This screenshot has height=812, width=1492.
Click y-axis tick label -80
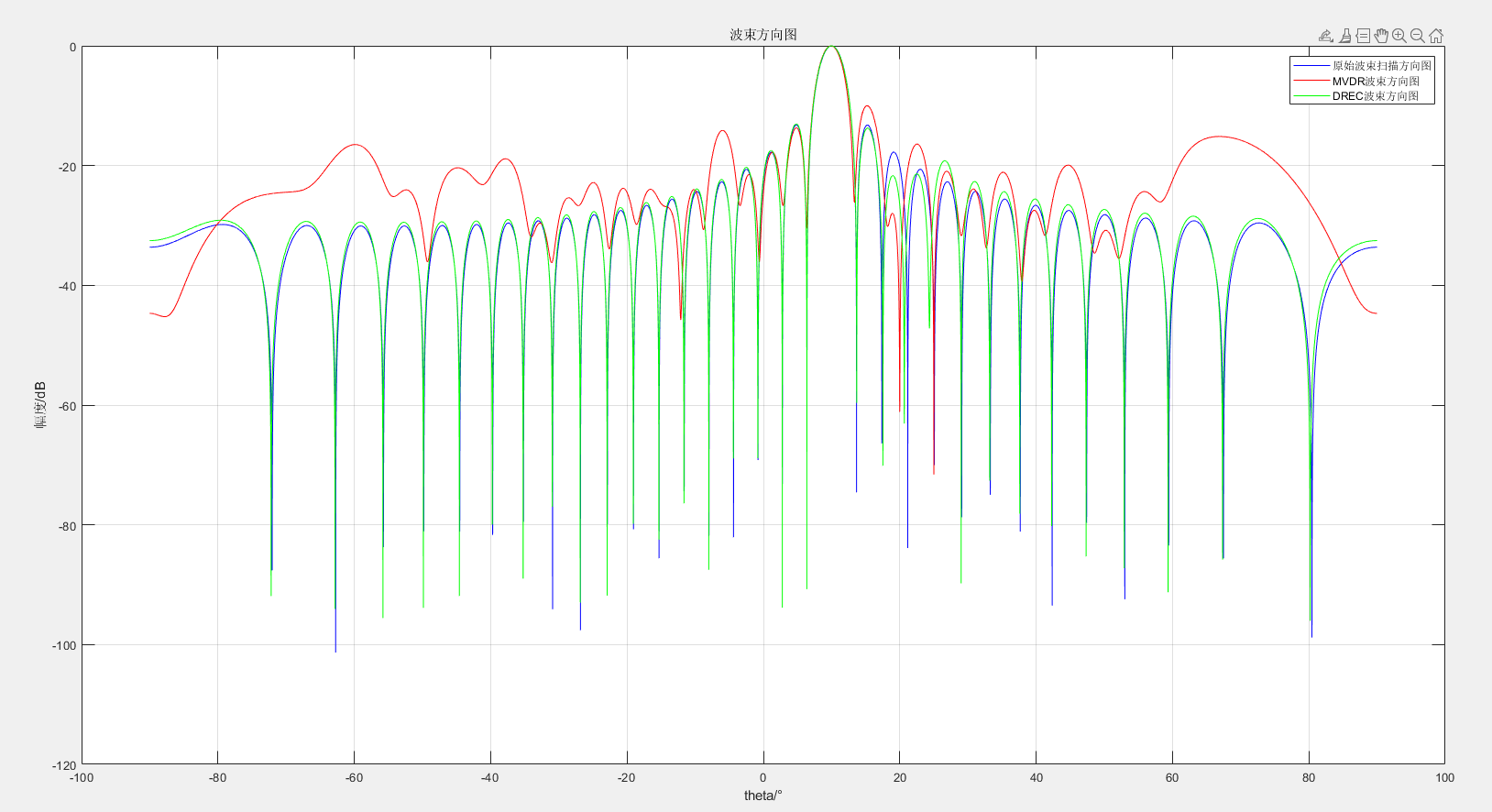[67, 526]
